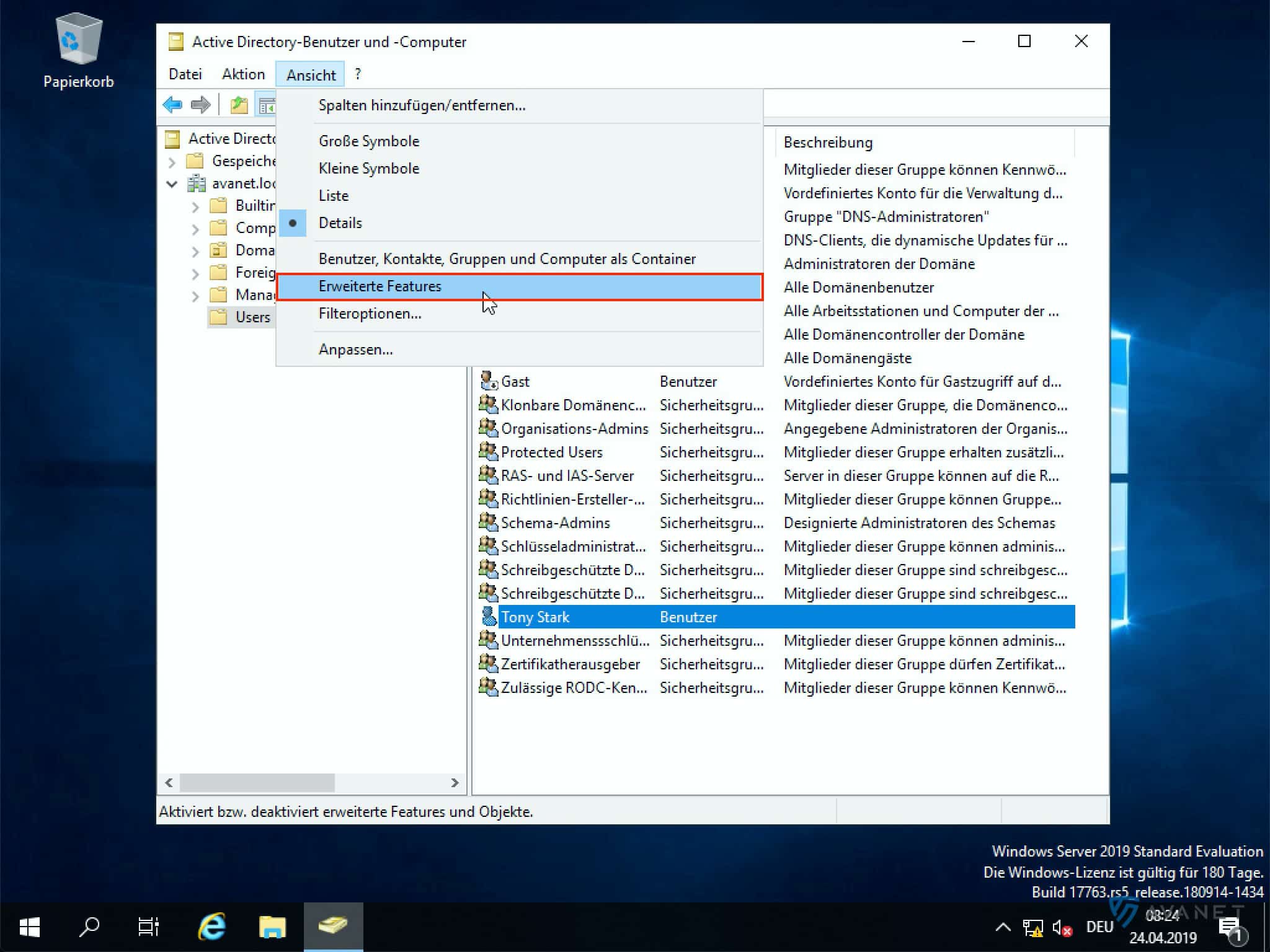The width and height of the screenshot is (1270, 952).
Task: Show hidden icons in the system tray
Action: (x=1003, y=927)
